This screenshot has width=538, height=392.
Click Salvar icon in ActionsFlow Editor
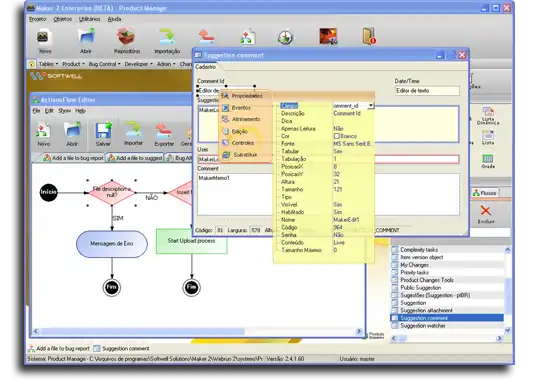coord(103,131)
